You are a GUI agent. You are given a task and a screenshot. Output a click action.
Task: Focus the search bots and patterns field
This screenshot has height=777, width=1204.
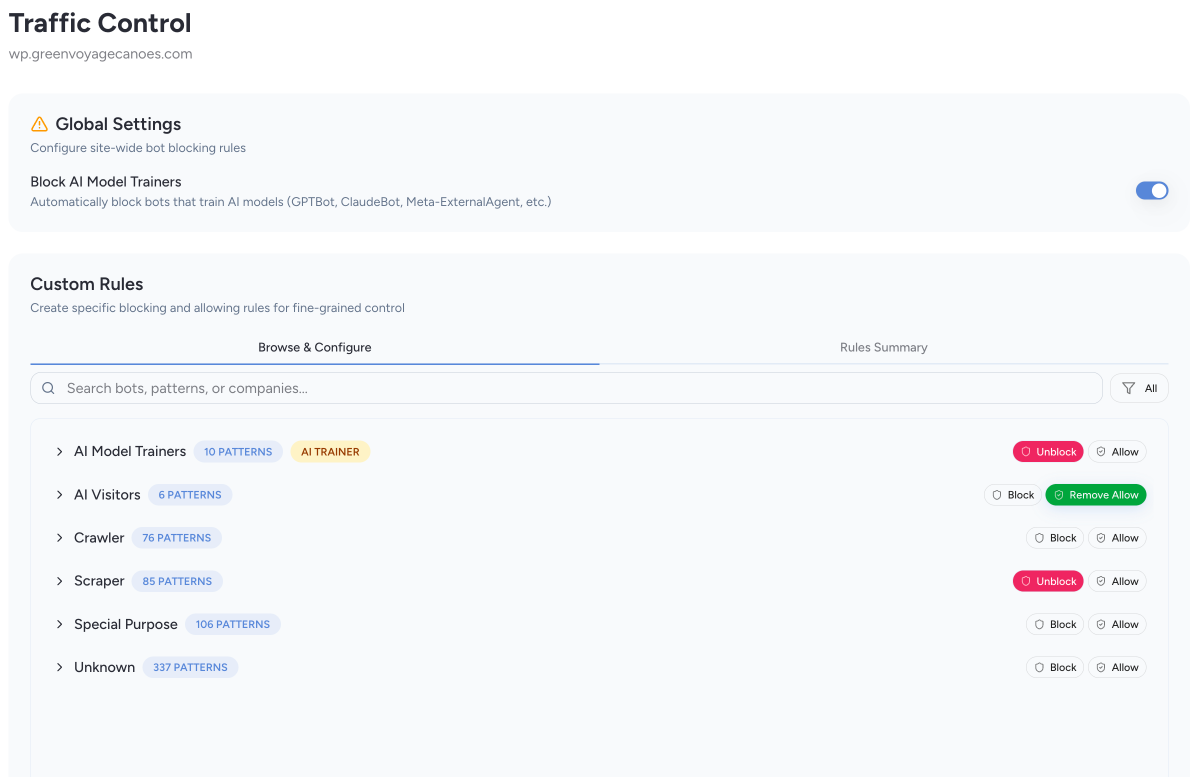570,388
